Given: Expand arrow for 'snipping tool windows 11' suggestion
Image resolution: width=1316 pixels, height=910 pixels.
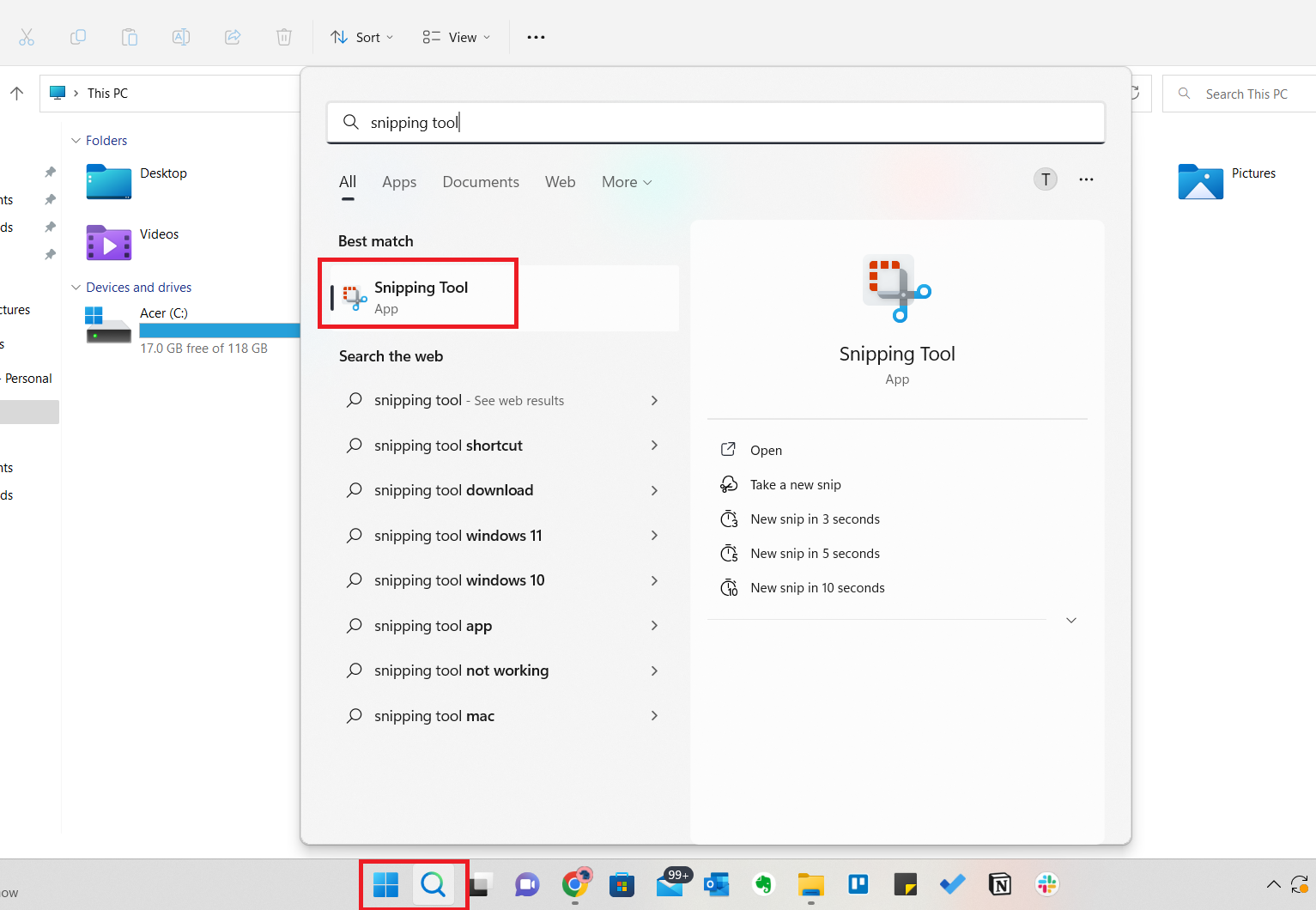Looking at the screenshot, I should tap(654, 536).
